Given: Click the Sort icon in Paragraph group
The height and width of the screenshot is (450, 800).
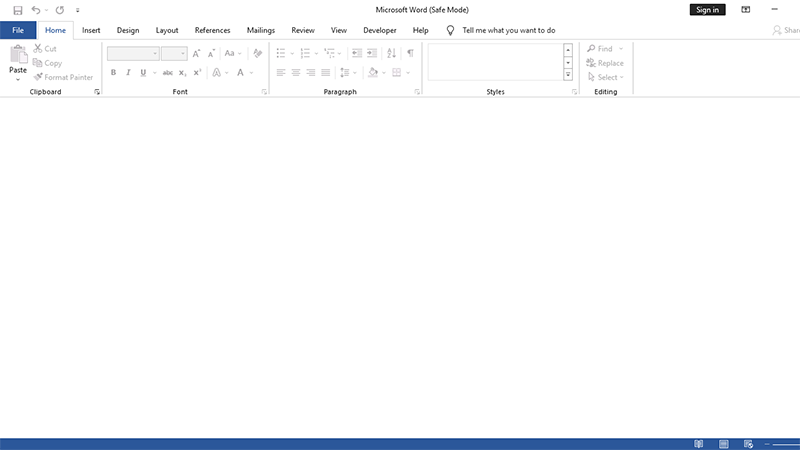Looking at the screenshot, I should [391, 53].
